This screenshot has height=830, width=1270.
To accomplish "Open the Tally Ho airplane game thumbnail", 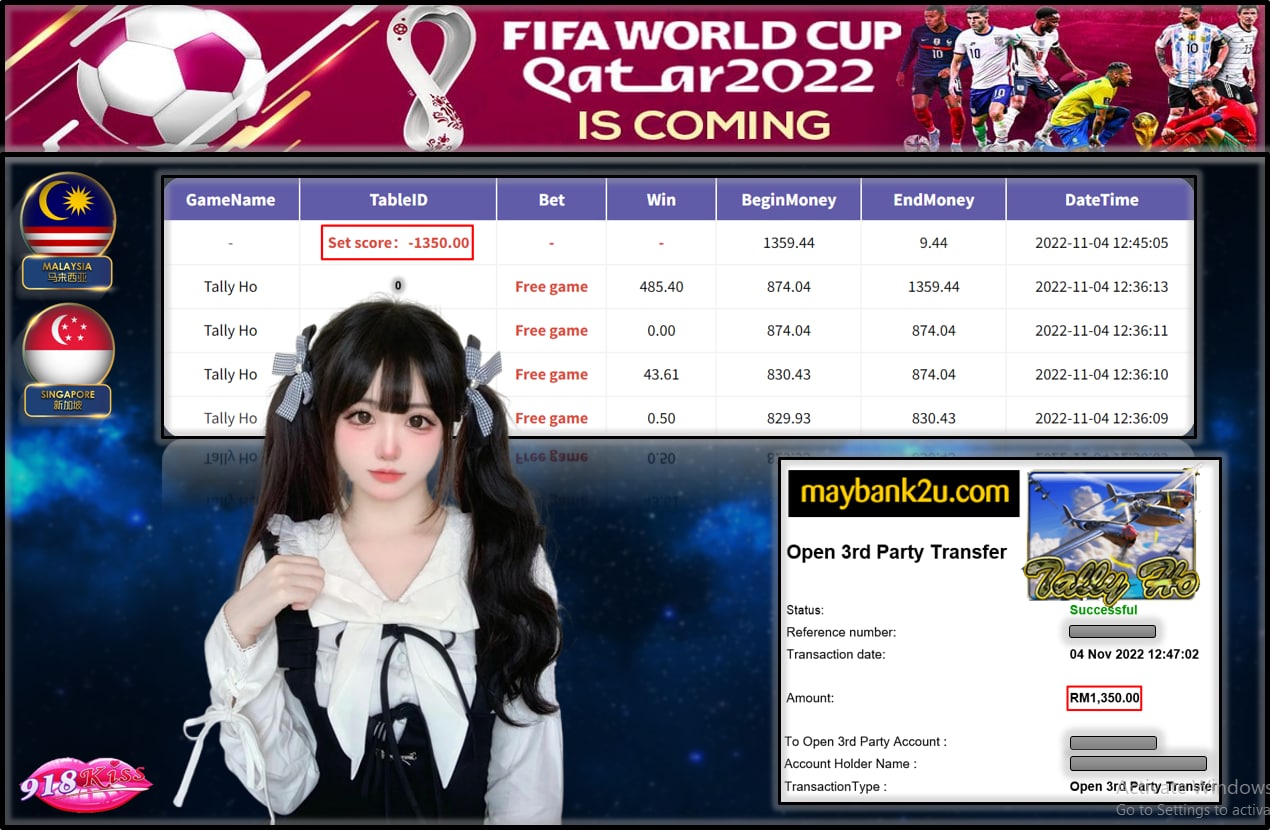I will [x=1112, y=535].
